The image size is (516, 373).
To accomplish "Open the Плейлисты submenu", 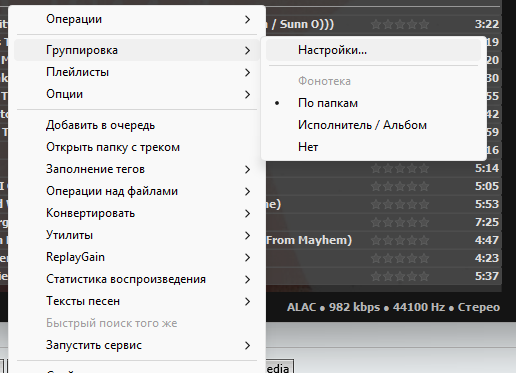I will tap(137, 72).
